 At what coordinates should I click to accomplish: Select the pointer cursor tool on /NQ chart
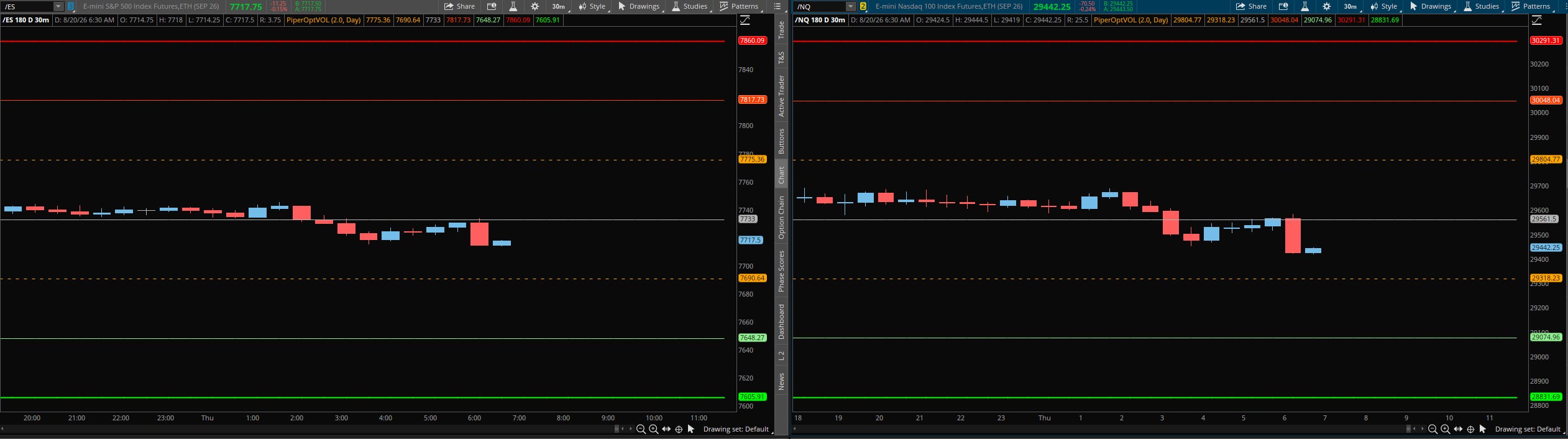click(1482, 429)
